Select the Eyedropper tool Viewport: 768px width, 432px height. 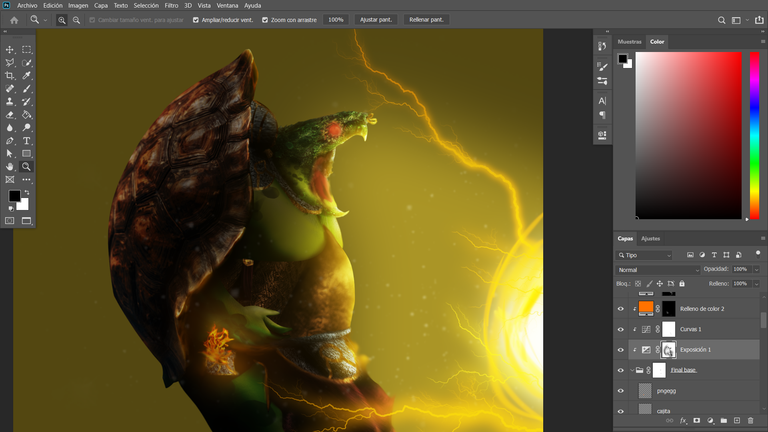click(x=26, y=75)
